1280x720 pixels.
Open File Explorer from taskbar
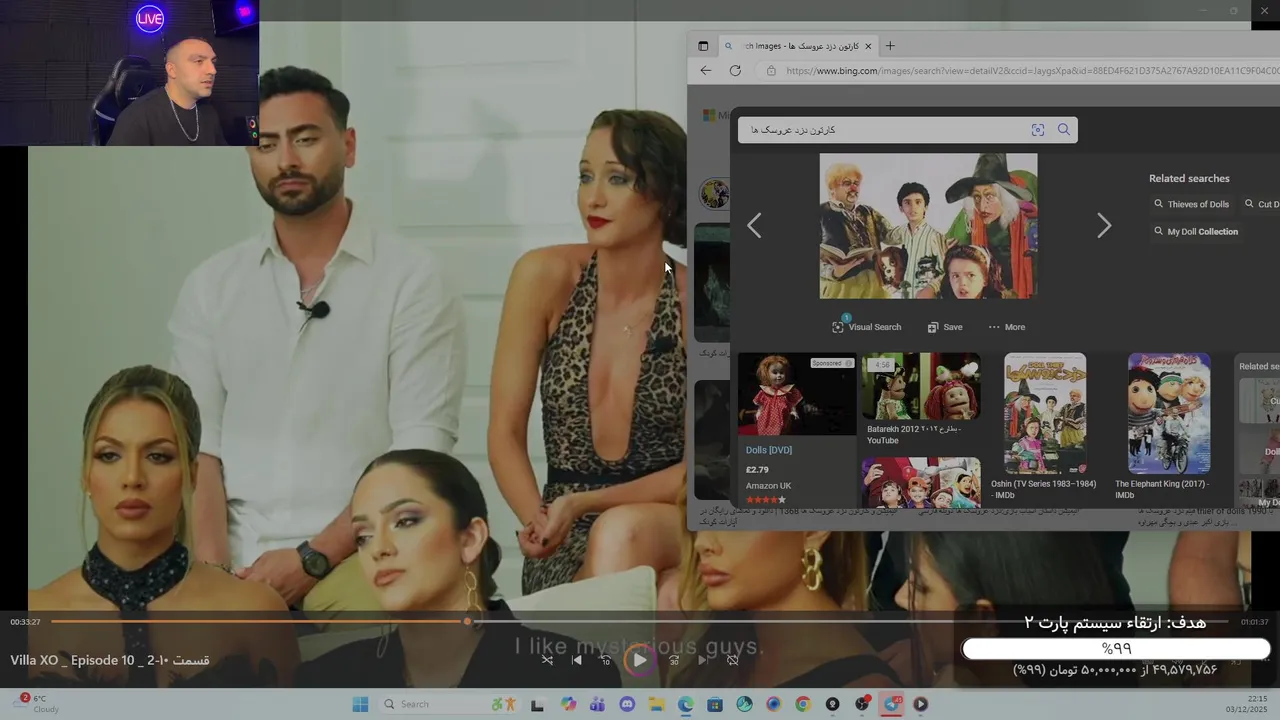point(656,704)
